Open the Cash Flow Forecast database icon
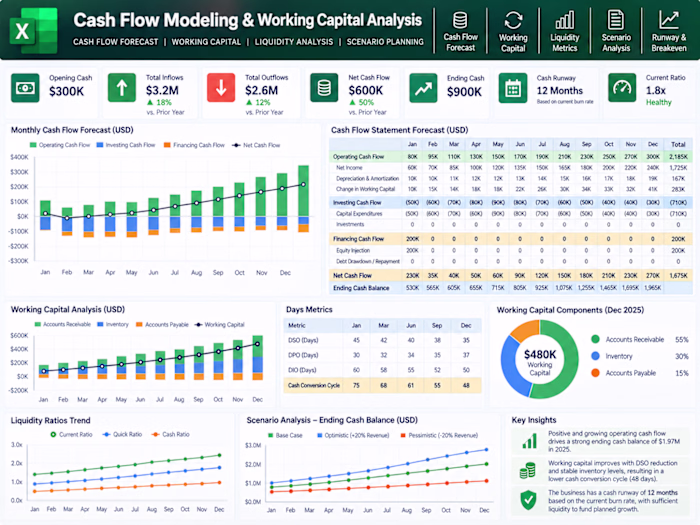 pos(460,20)
